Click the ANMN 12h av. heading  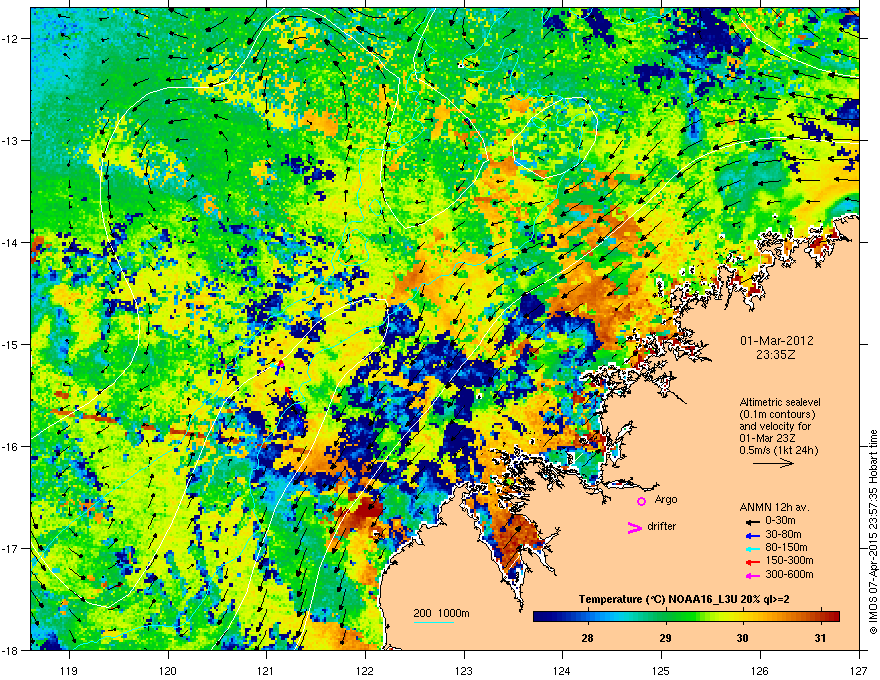tap(774, 508)
